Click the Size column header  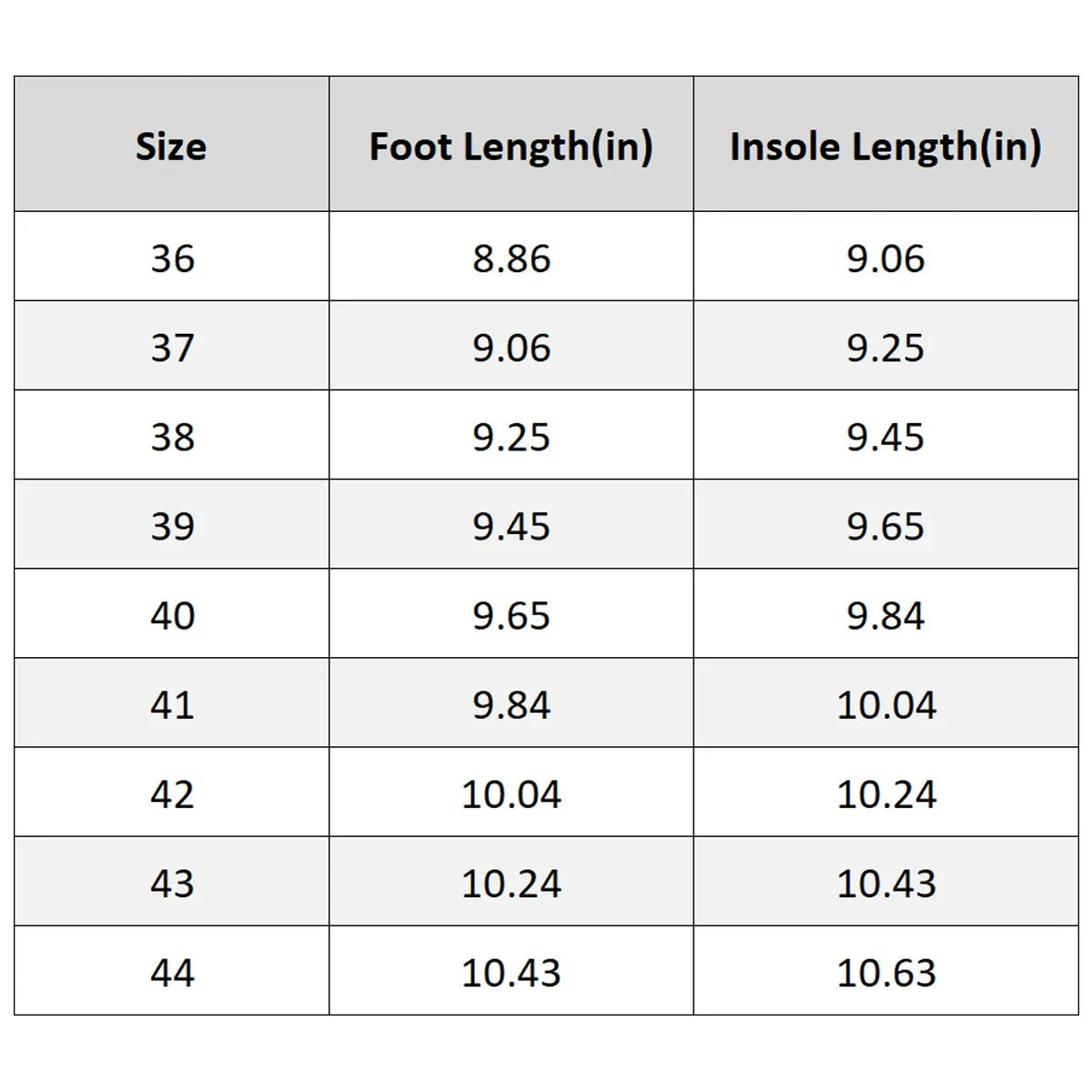pyautogui.click(x=171, y=146)
